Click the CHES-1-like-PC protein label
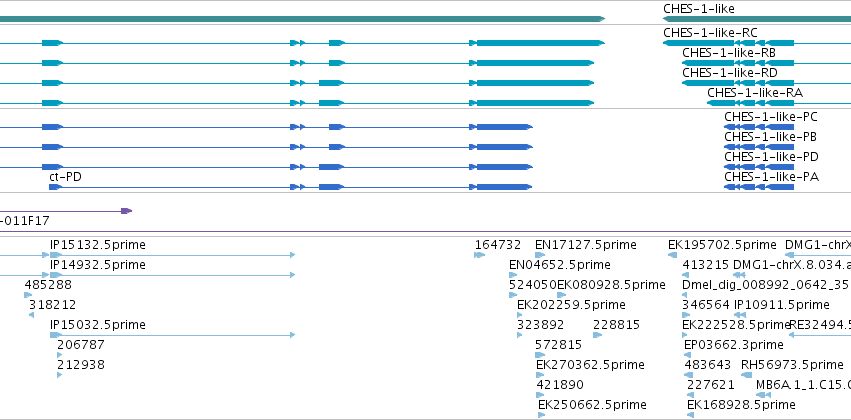Screen dimensions: 851x420 click(x=771, y=117)
